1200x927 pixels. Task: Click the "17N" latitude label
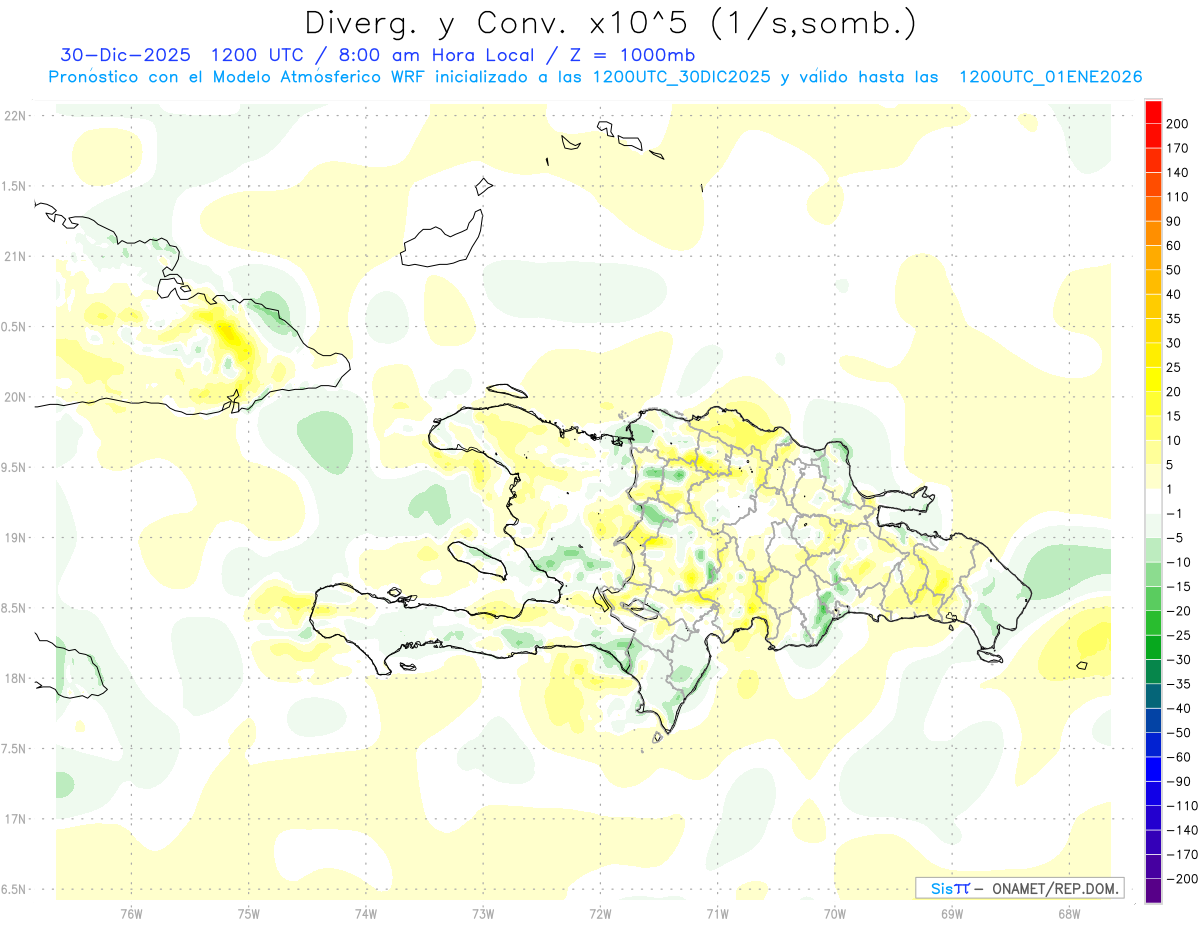coord(15,819)
